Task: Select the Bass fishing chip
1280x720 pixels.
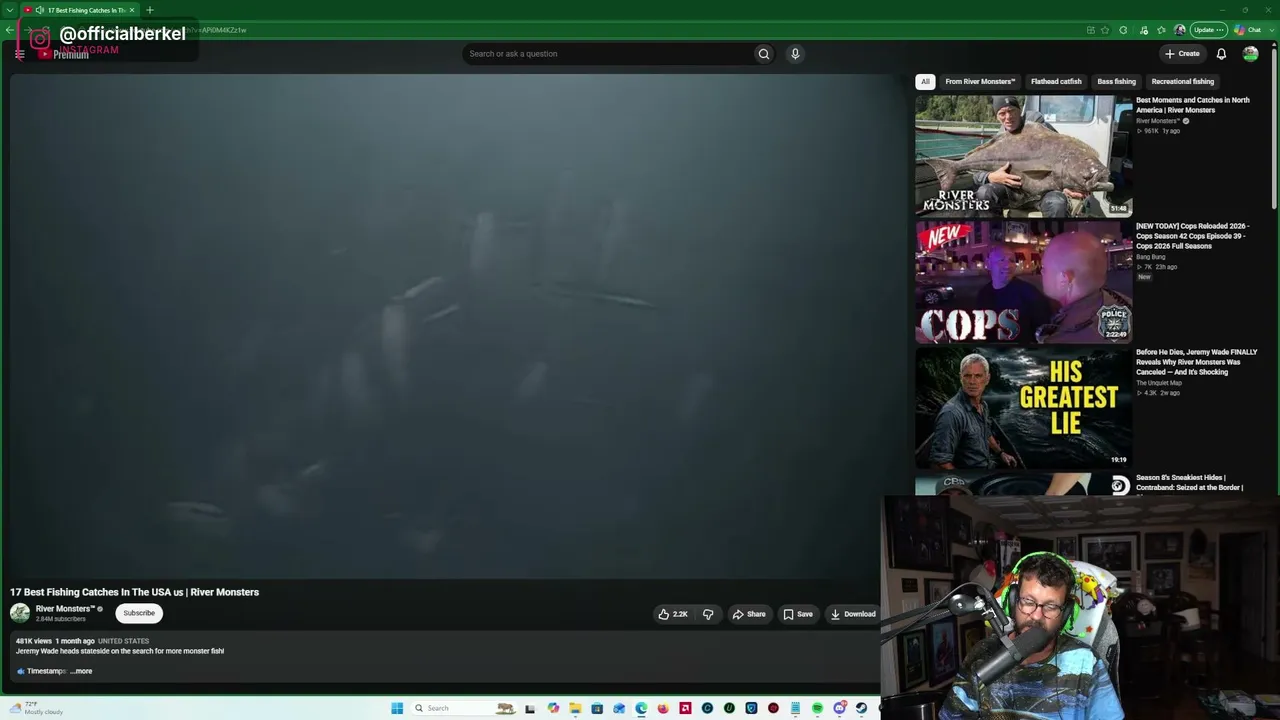Action: (x=1116, y=82)
